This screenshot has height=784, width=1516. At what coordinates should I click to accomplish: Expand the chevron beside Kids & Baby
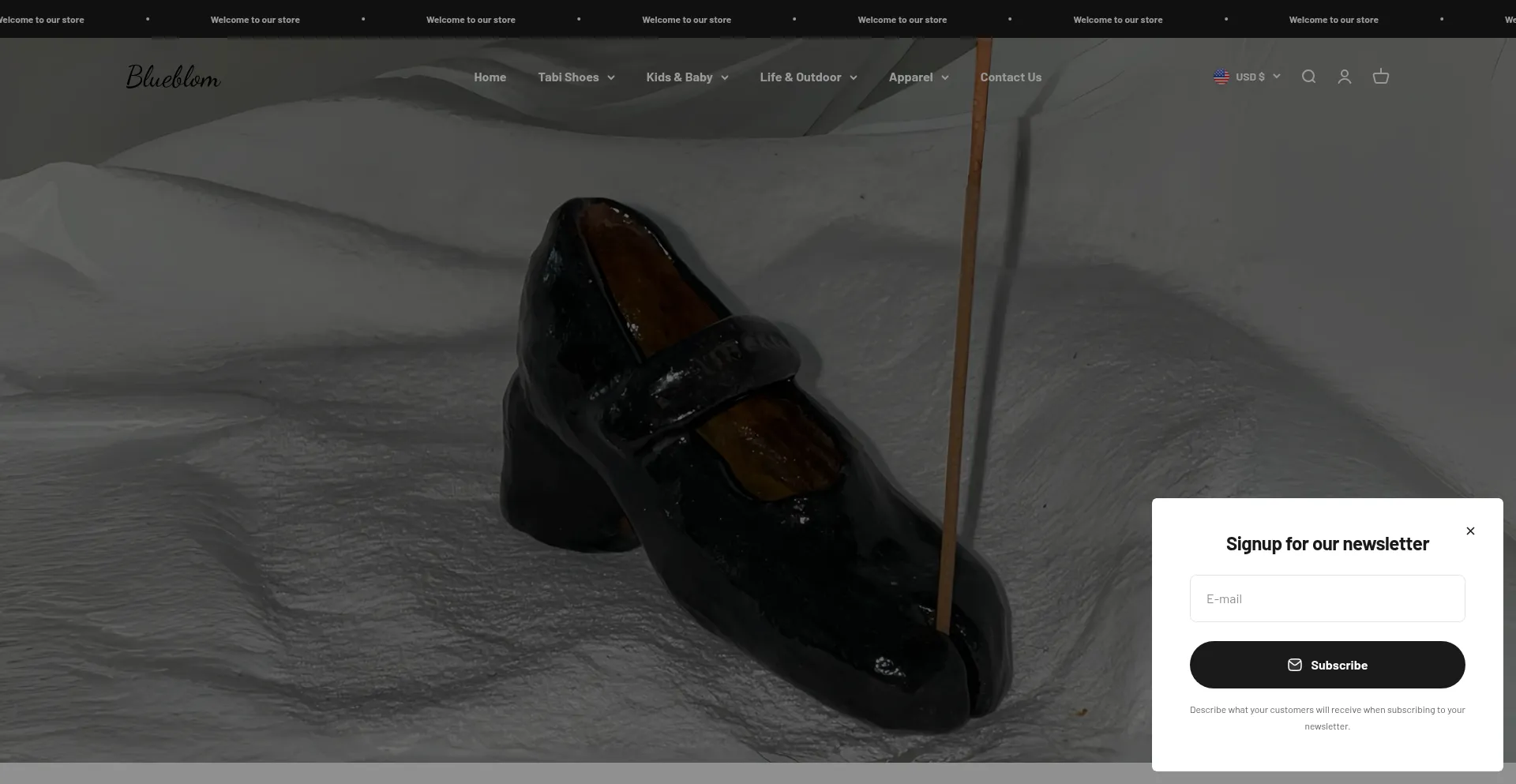coord(725,77)
